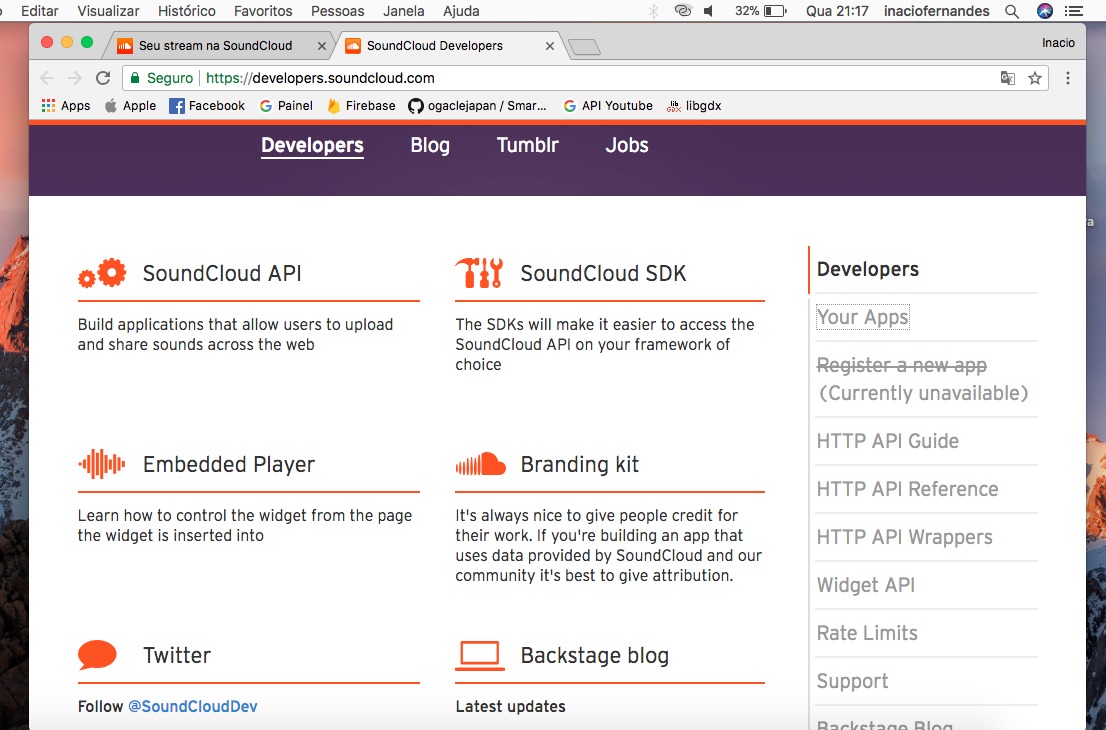Open the Your Apps sidebar link
The width and height of the screenshot is (1106, 730).
[862, 317]
